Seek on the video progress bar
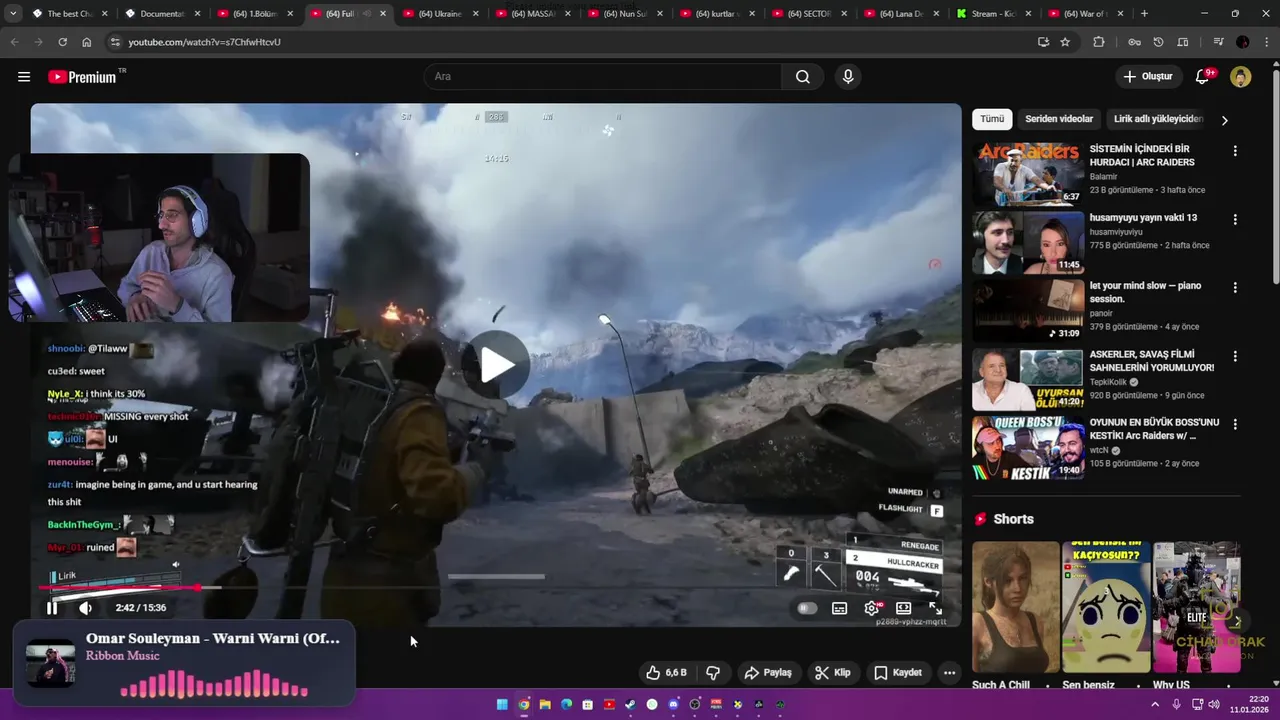The height and width of the screenshot is (720, 1280). [495, 588]
